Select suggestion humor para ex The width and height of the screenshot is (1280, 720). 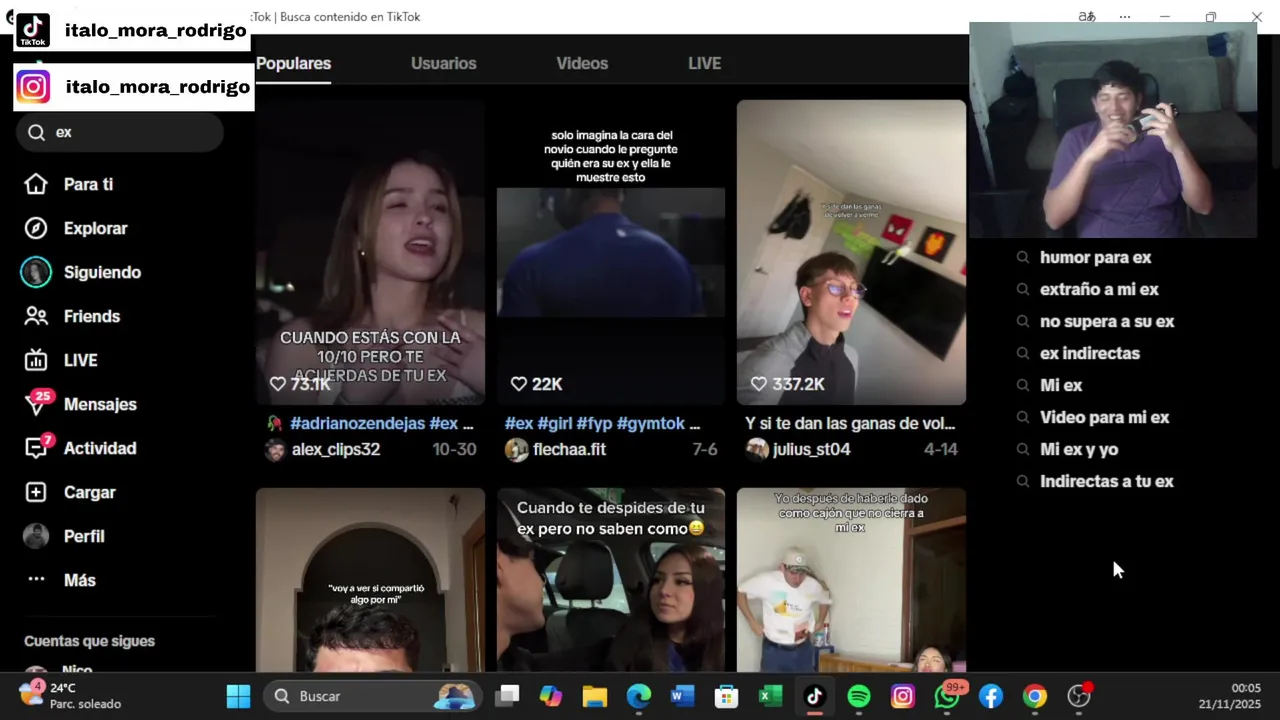(x=1095, y=257)
